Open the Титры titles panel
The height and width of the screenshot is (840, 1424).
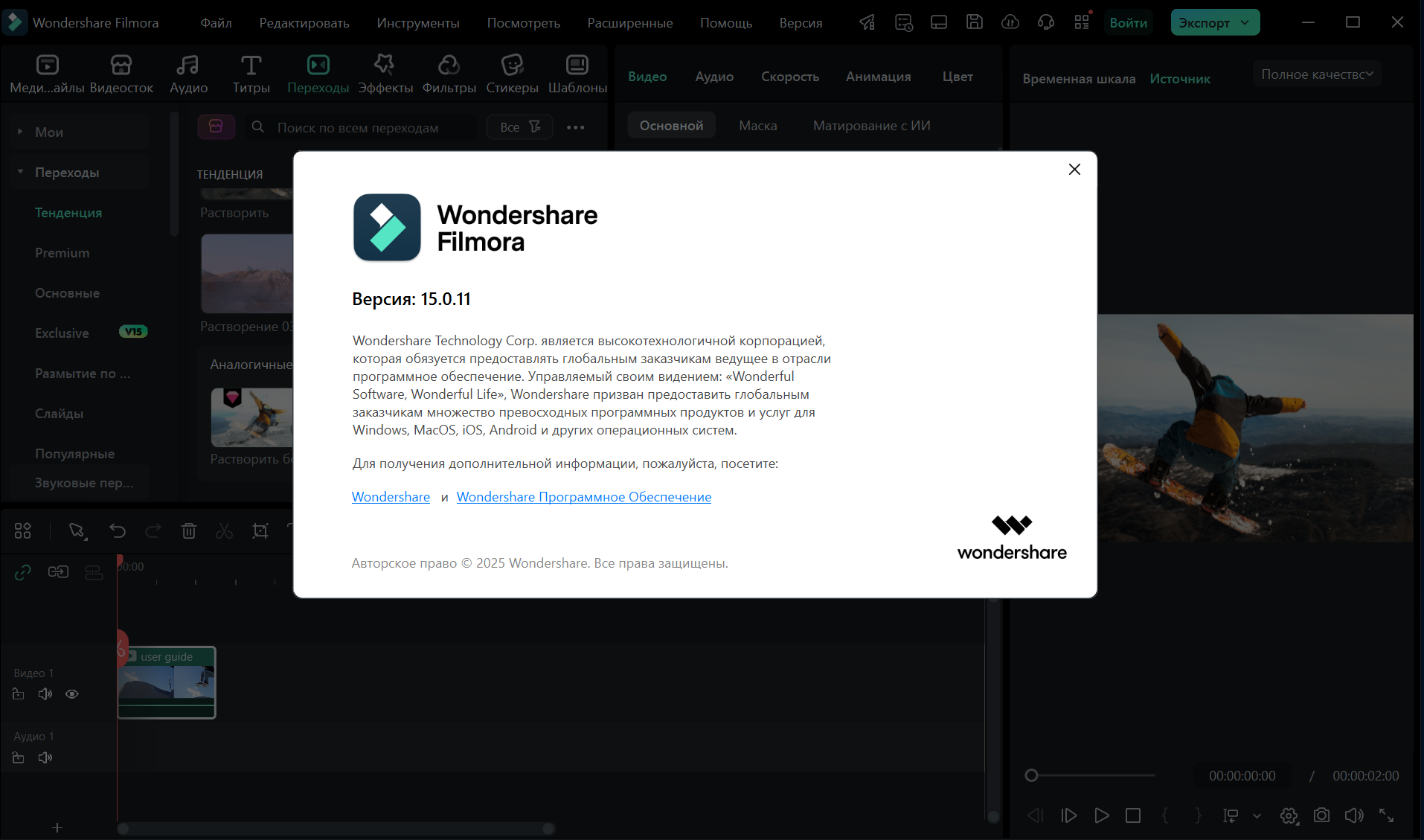251,74
